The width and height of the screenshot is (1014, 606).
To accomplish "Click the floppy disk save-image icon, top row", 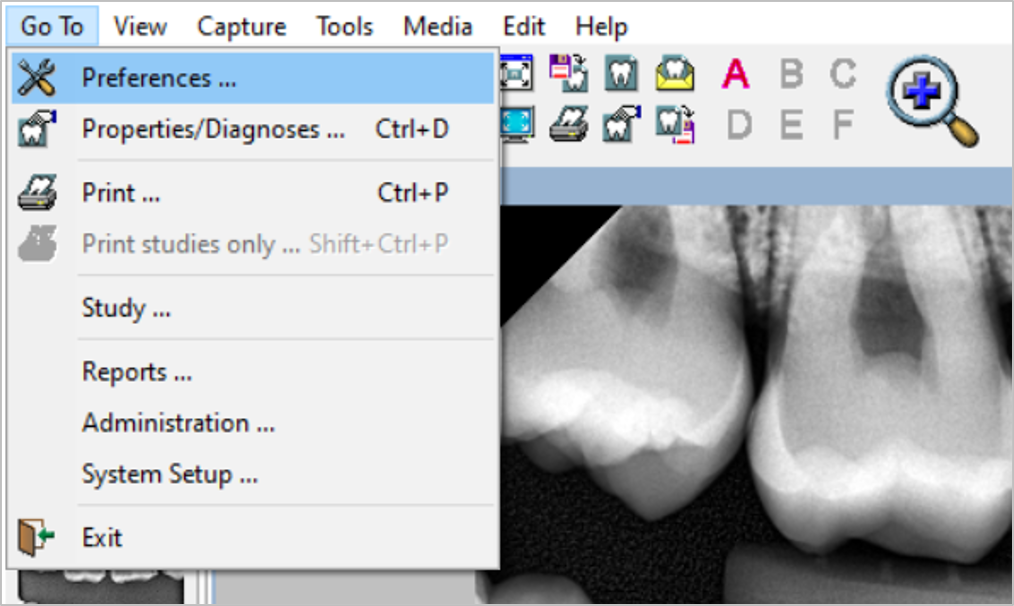I will pos(569,74).
